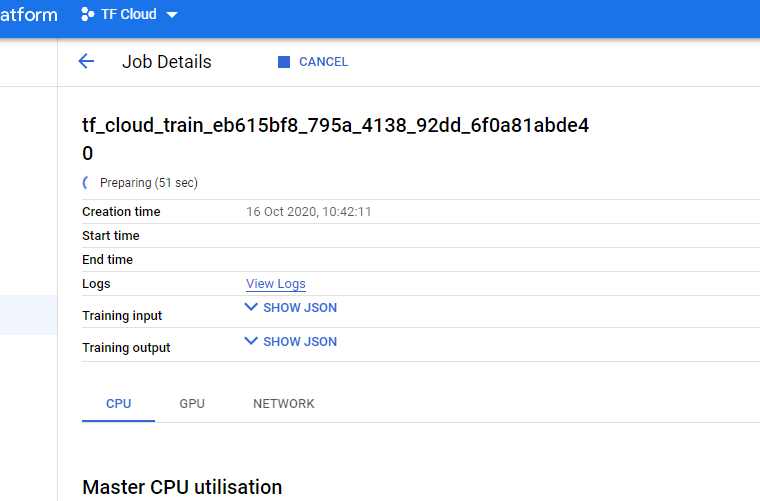Open the TF Cloud project dropdown arrow
This screenshot has height=501, width=760.
[172, 15]
